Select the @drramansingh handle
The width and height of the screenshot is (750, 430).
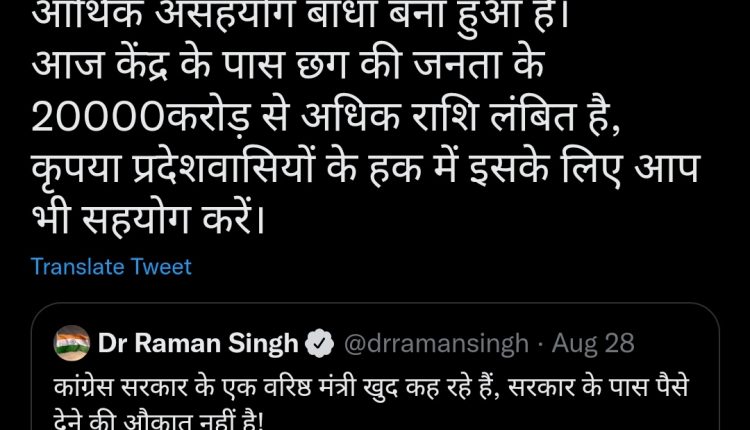click(x=436, y=343)
